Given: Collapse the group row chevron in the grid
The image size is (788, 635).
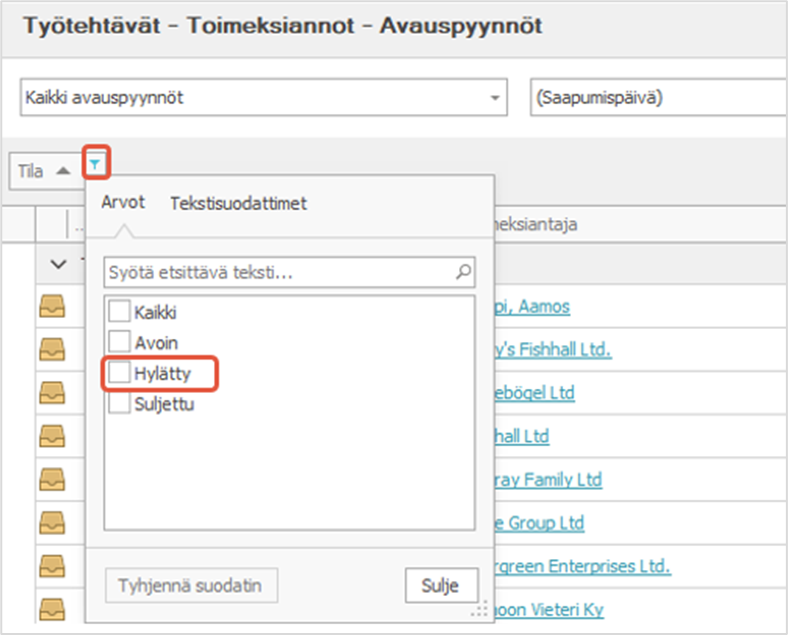Looking at the screenshot, I should pyautogui.click(x=56, y=263).
